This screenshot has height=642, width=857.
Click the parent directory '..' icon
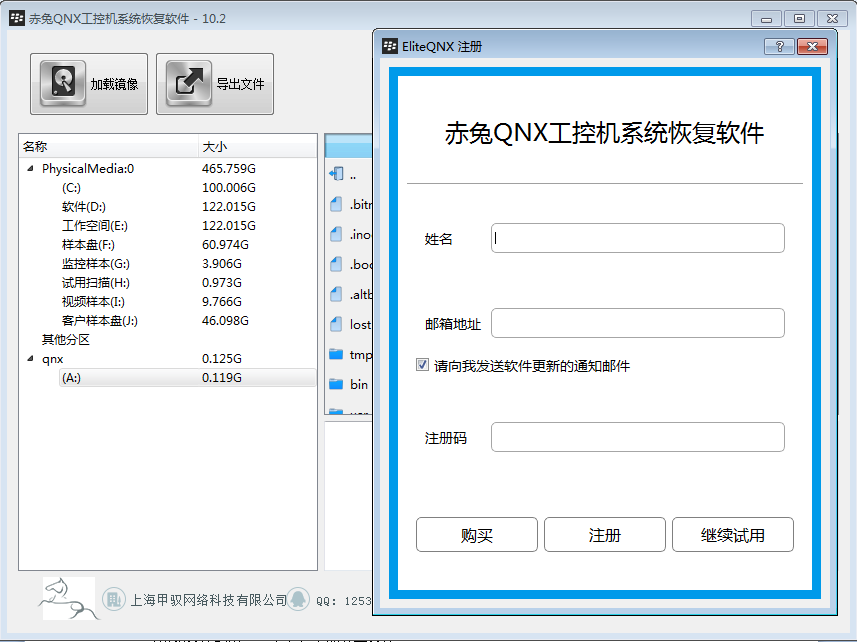pos(336,174)
